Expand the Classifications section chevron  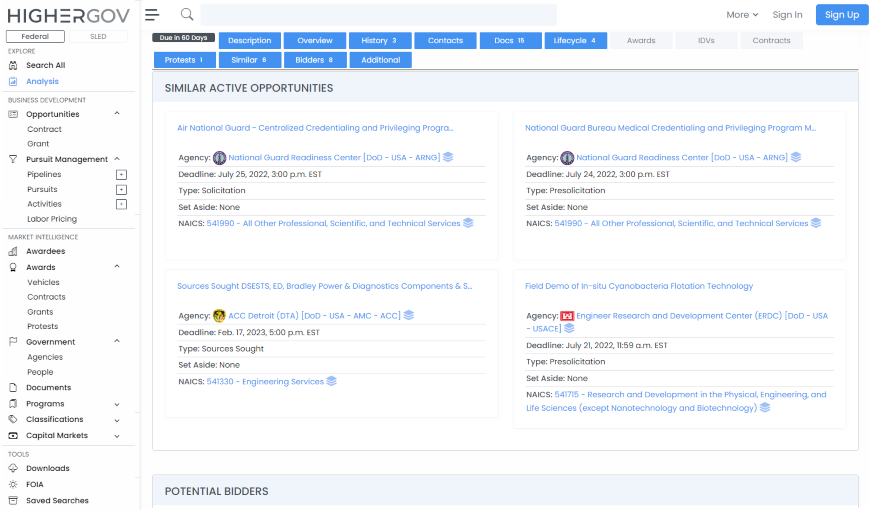click(x=117, y=420)
